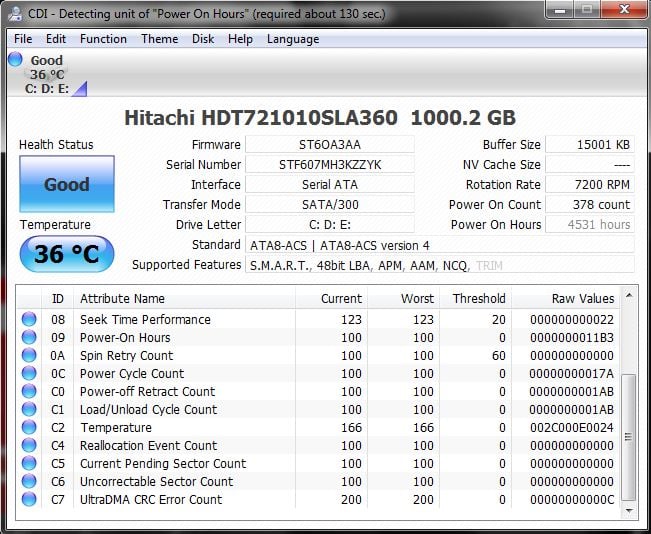Click status orb for Temperature attribute row

coord(29,427)
